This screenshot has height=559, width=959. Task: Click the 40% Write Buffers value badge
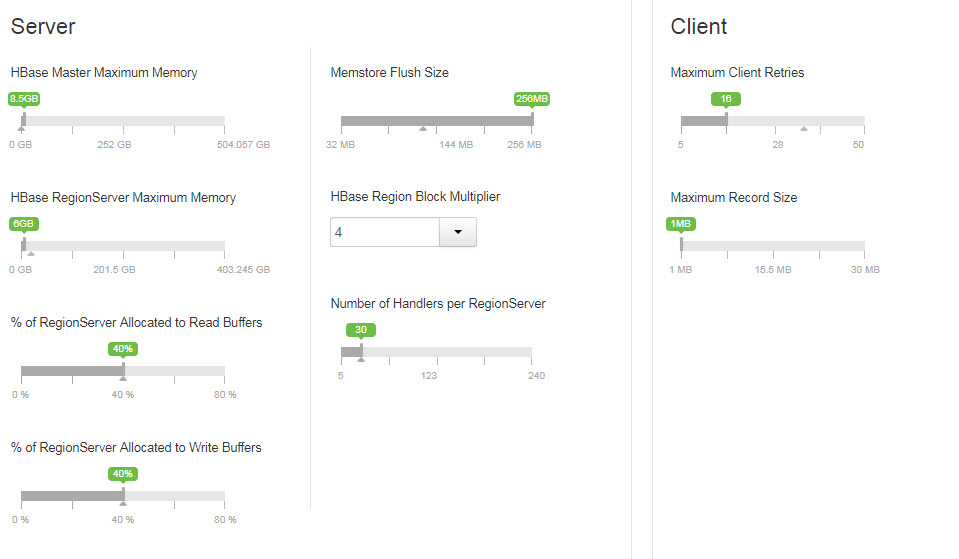[x=123, y=473]
